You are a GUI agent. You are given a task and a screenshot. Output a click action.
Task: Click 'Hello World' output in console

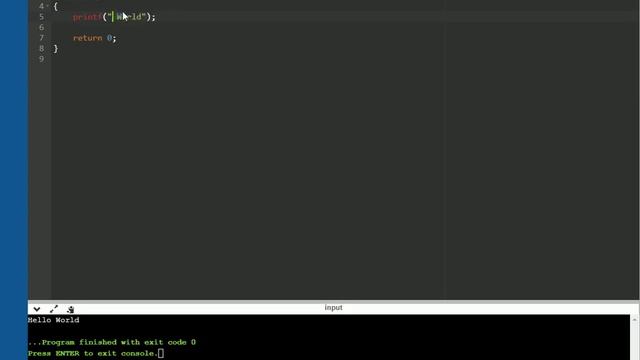pyautogui.click(x=53, y=320)
